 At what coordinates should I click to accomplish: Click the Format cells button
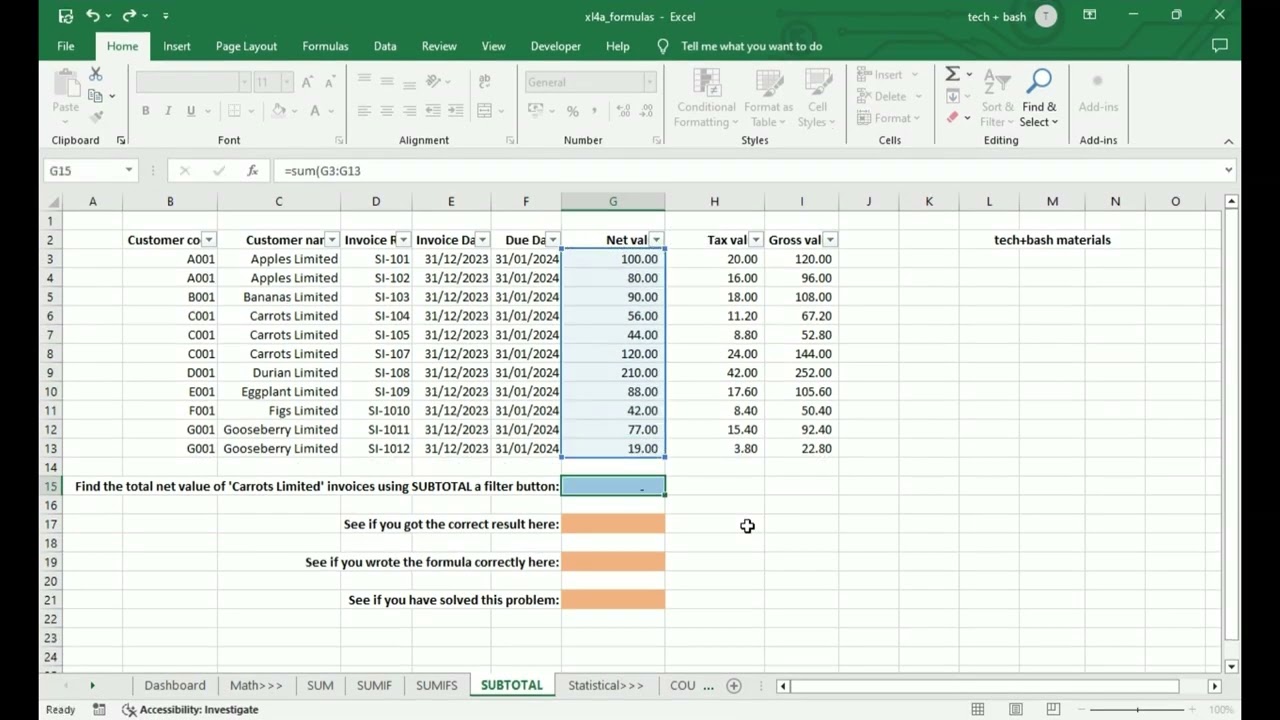(x=890, y=118)
